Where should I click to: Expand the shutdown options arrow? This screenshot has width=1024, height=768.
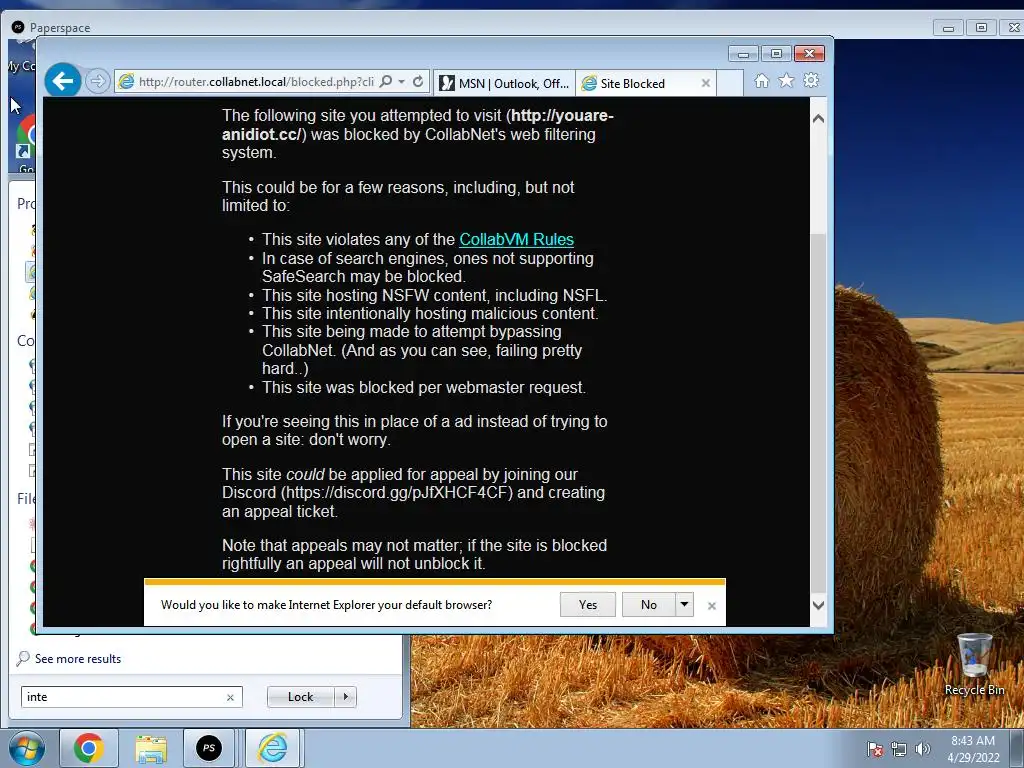tap(345, 697)
